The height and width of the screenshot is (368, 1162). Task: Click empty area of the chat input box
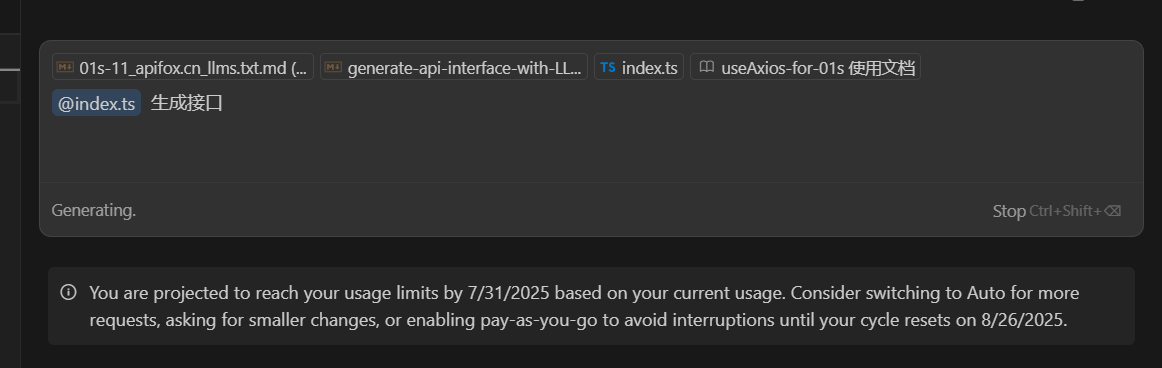pyautogui.click(x=591, y=148)
